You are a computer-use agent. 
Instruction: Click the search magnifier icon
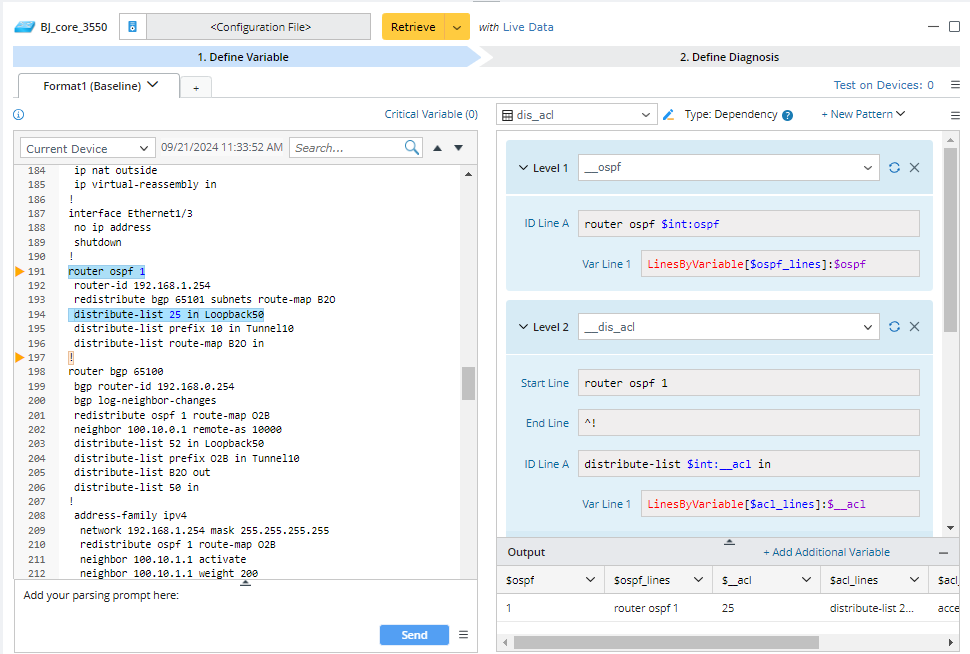coord(412,148)
